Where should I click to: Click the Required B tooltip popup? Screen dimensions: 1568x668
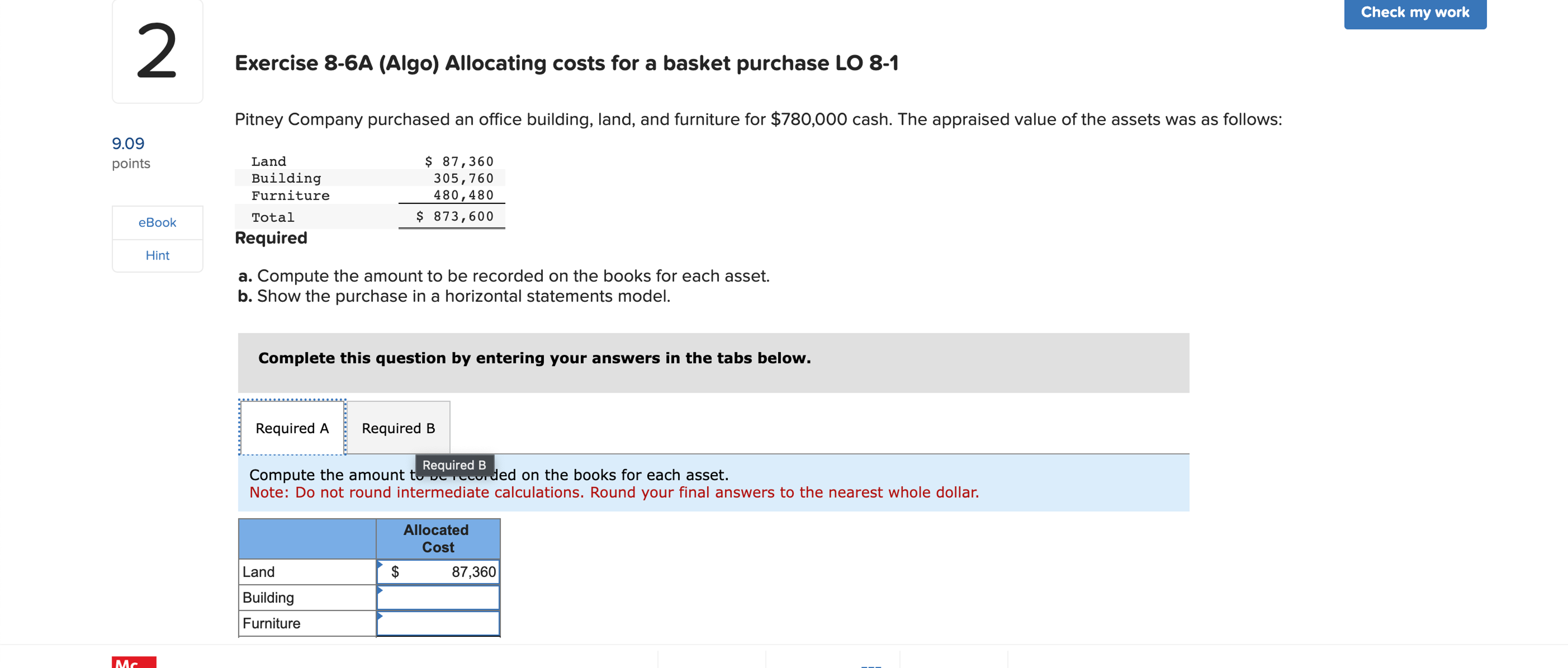tap(455, 465)
